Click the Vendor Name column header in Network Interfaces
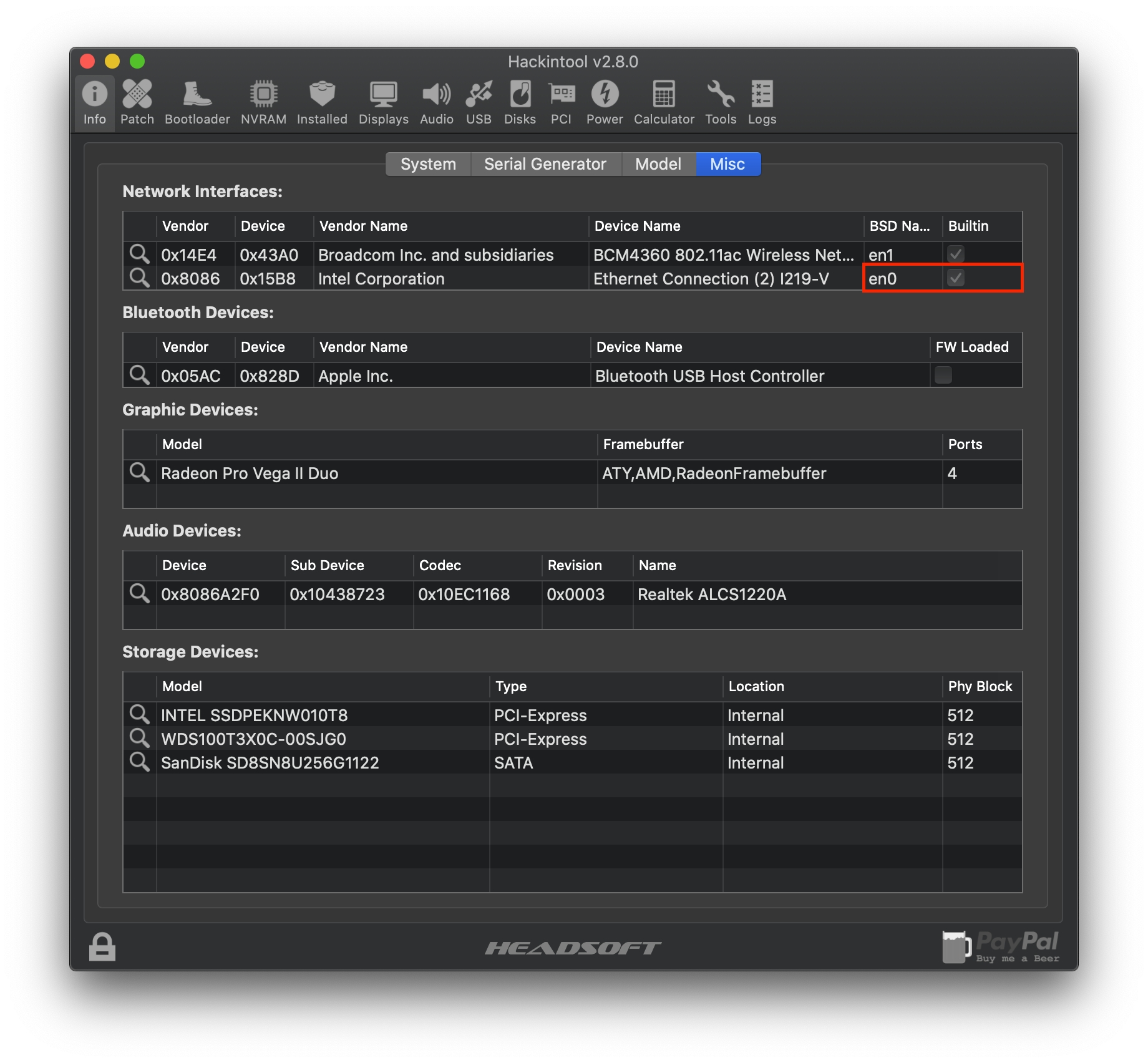The image size is (1148, 1063). pyautogui.click(x=450, y=226)
